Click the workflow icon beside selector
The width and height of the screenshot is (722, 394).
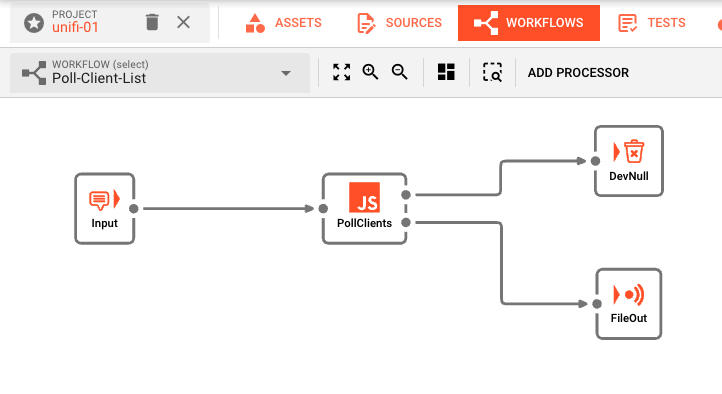(34, 73)
